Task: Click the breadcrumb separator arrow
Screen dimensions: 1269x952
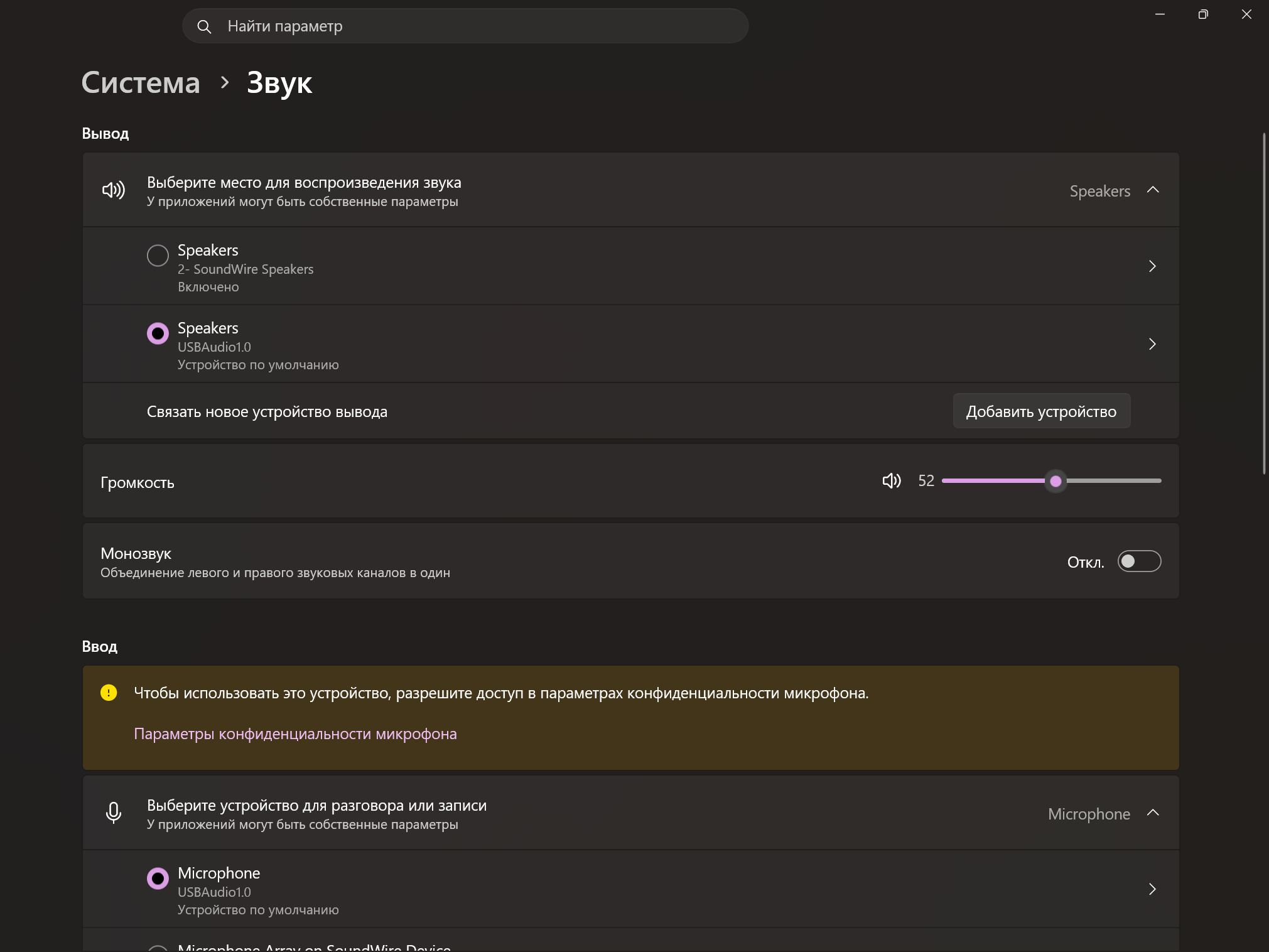Action: coord(224,82)
